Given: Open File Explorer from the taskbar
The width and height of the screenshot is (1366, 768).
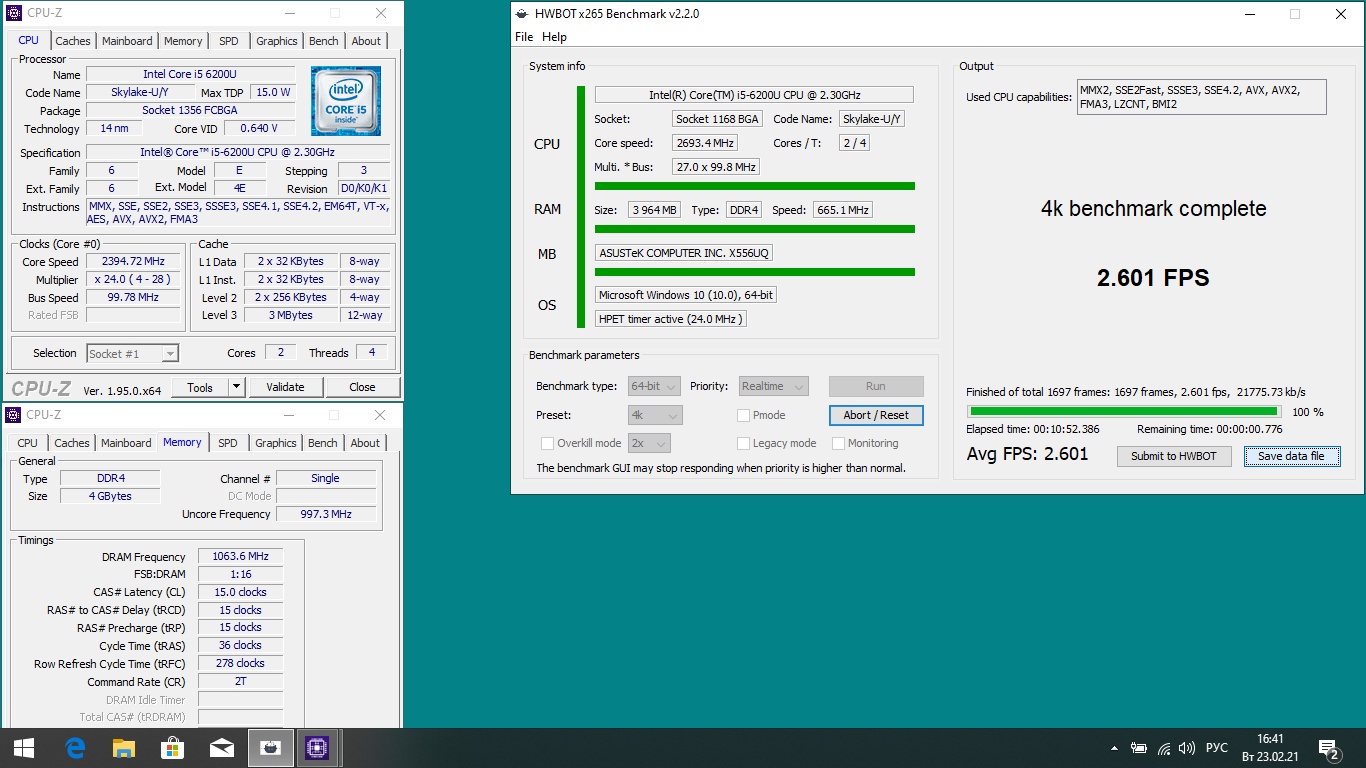Looking at the screenshot, I should (123, 748).
